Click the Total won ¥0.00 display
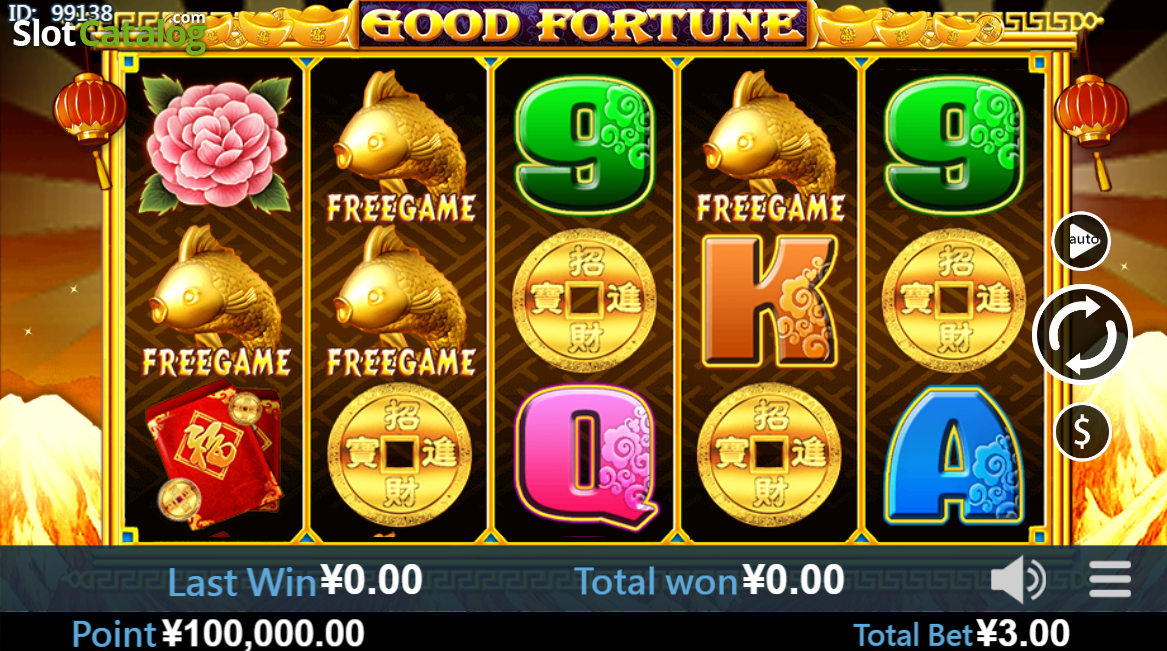1167x651 pixels. (x=710, y=580)
